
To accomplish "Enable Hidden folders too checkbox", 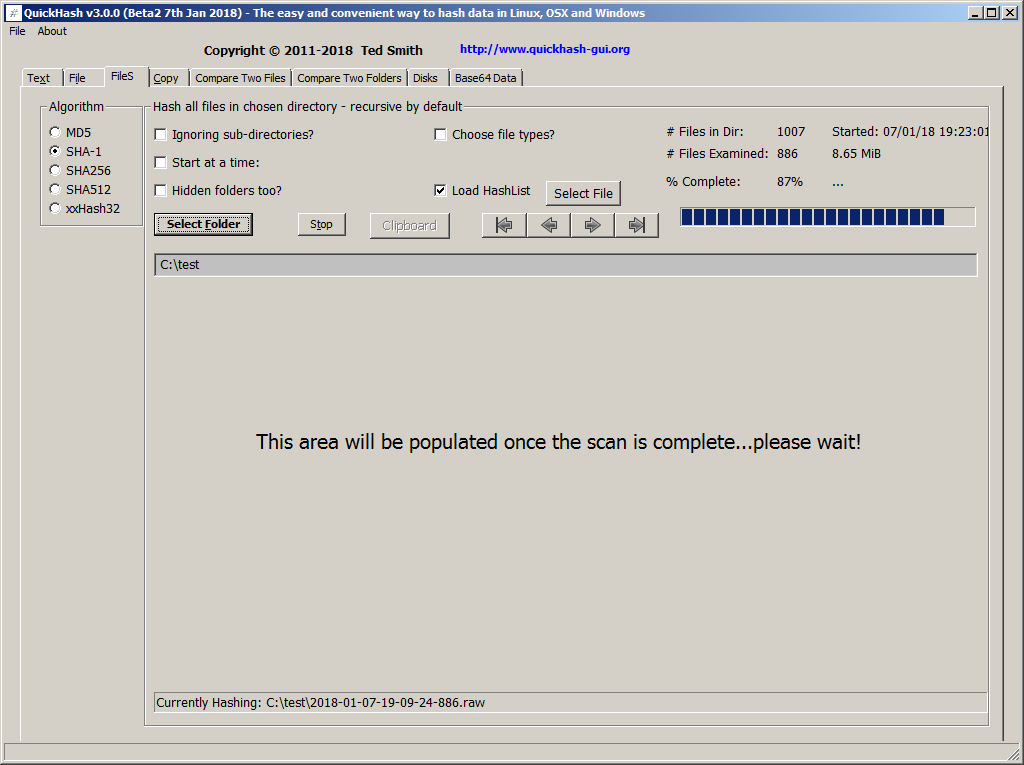I will [161, 191].
